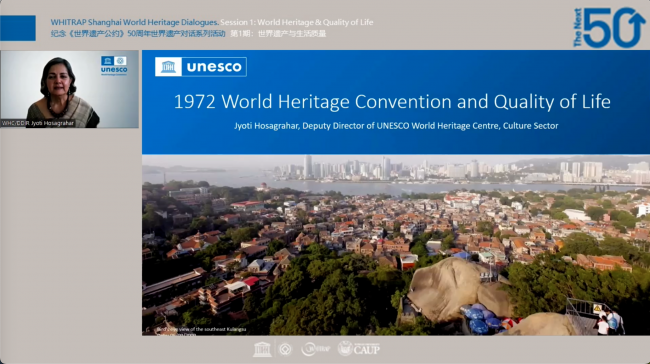
Task: Click The Next 50 logo
Action: click(609, 27)
